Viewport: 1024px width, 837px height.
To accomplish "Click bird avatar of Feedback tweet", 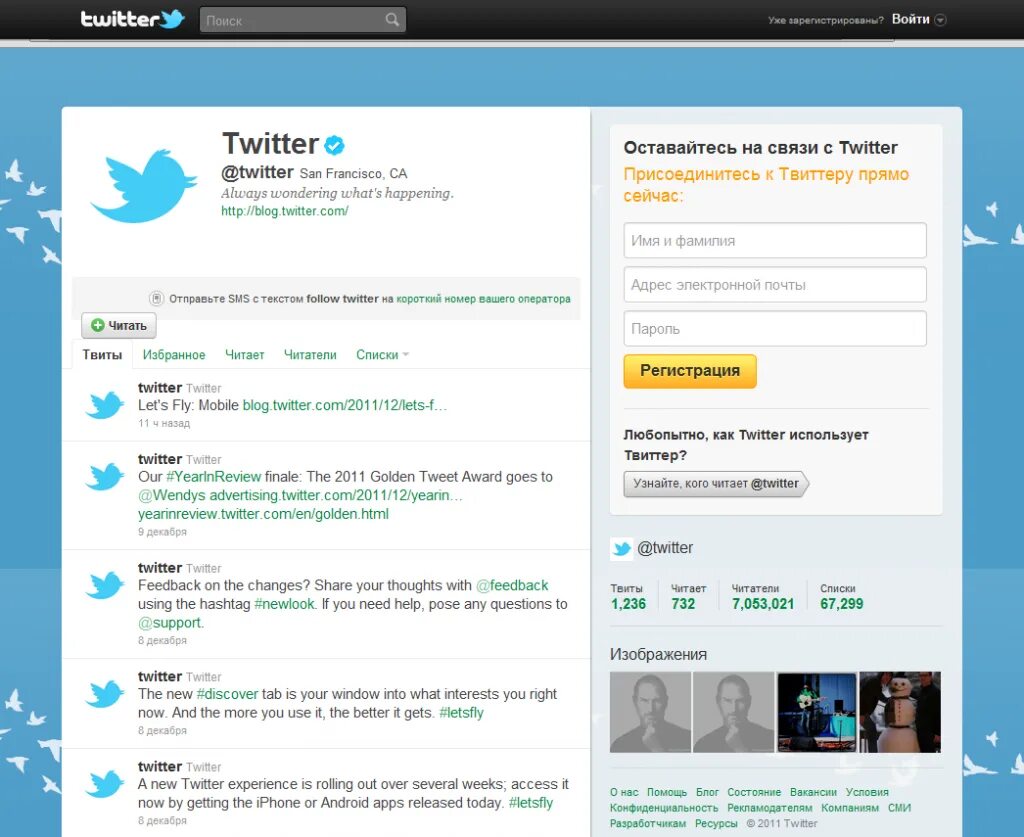I will 104,585.
